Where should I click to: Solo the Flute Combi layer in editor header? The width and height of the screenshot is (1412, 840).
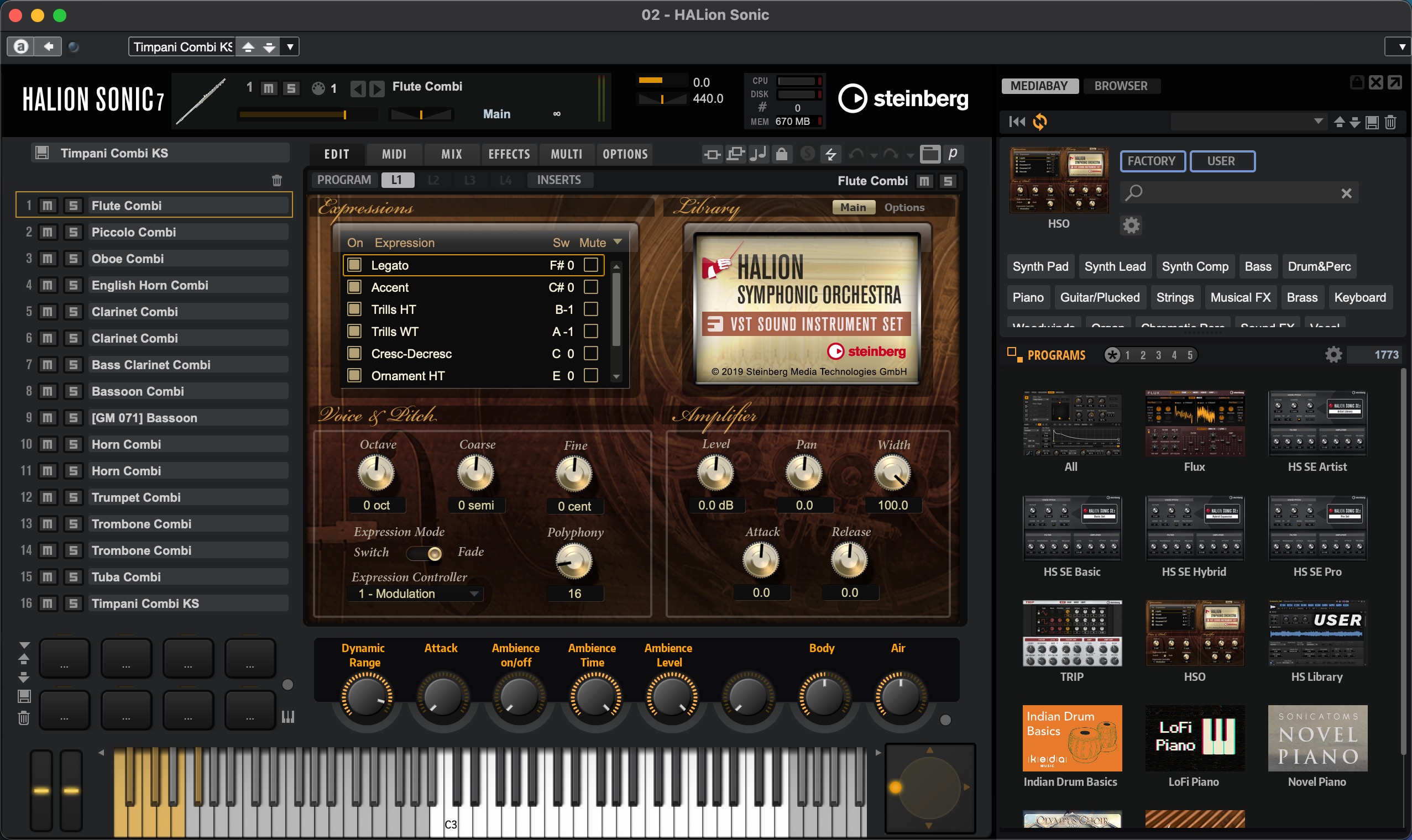[948, 181]
